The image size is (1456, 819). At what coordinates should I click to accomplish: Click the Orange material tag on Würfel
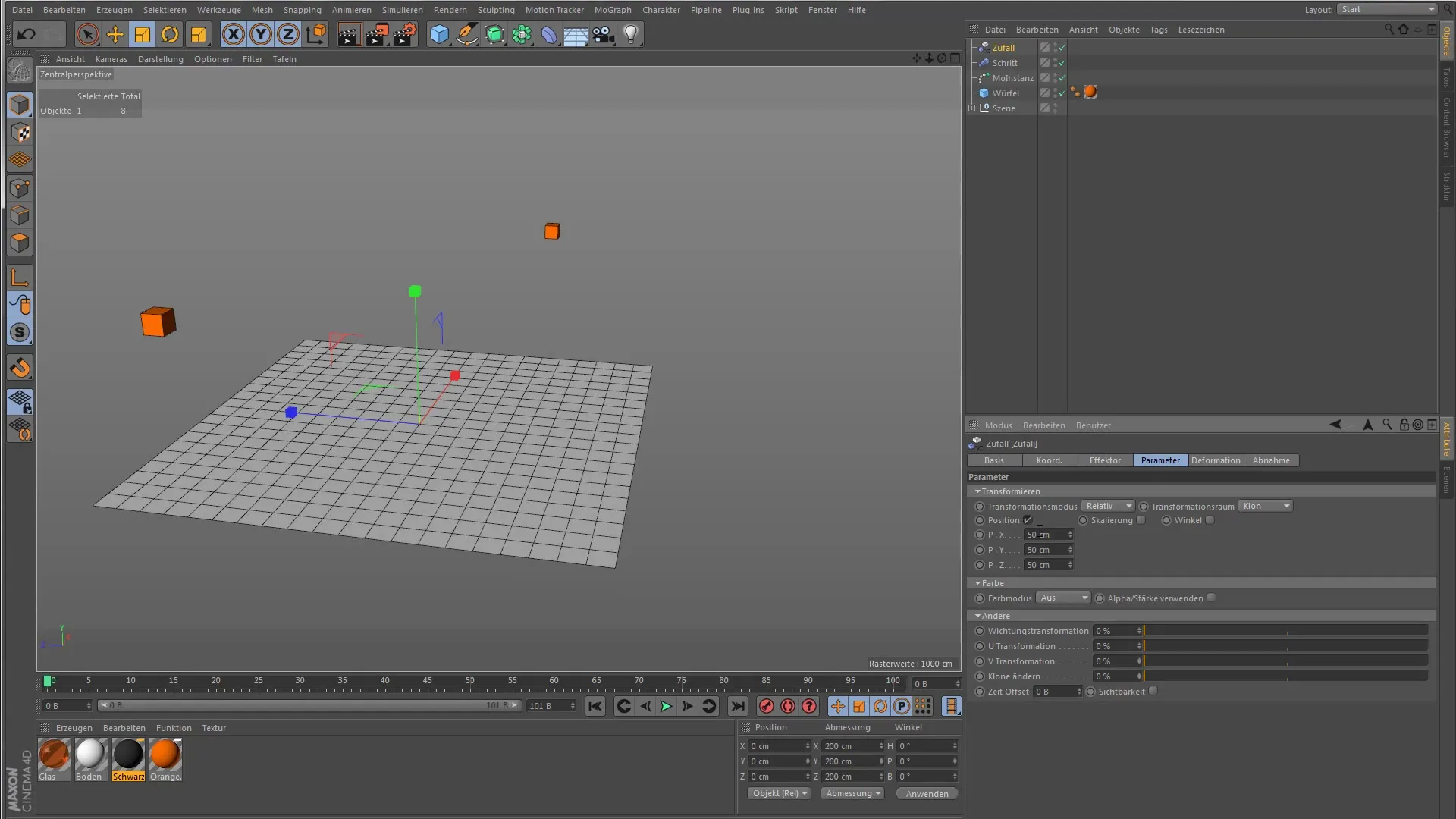pos(1090,93)
